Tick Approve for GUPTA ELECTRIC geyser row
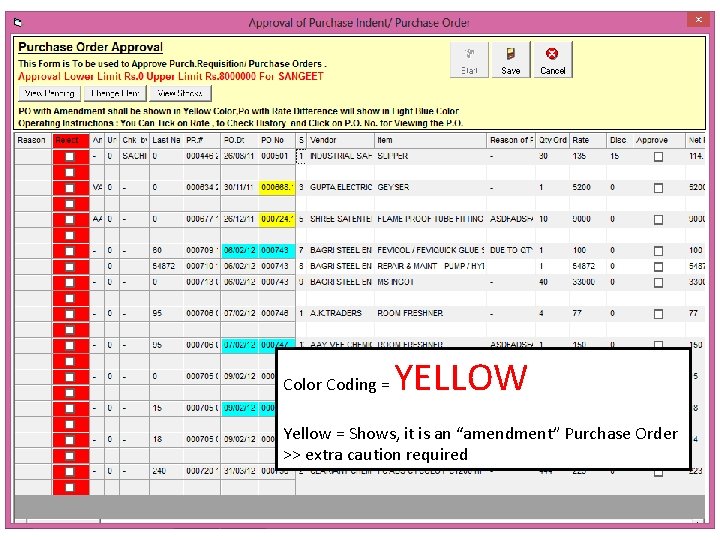720x540 pixels. 658,188
